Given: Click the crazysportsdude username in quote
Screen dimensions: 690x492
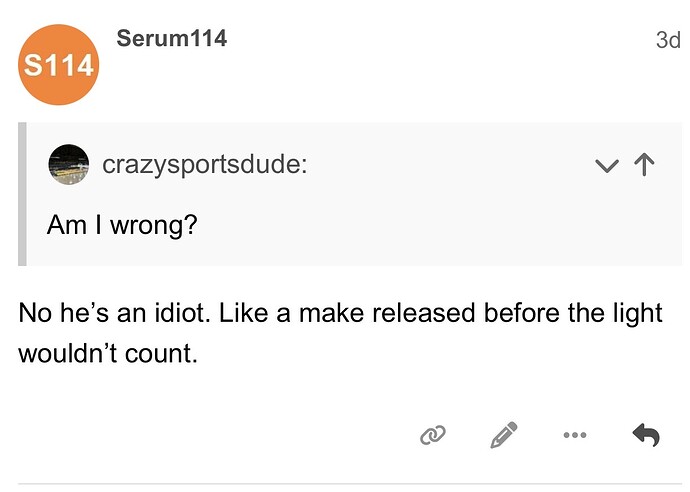Looking at the screenshot, I should pos(199,165).
